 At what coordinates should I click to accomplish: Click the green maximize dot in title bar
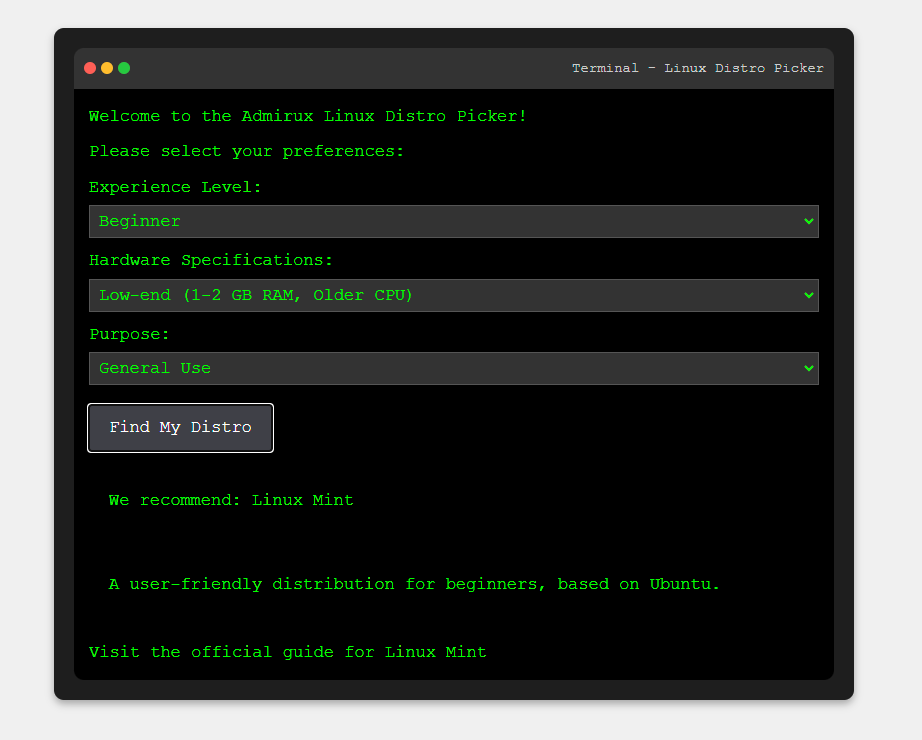pyautogui.click(x=124, y=68)
